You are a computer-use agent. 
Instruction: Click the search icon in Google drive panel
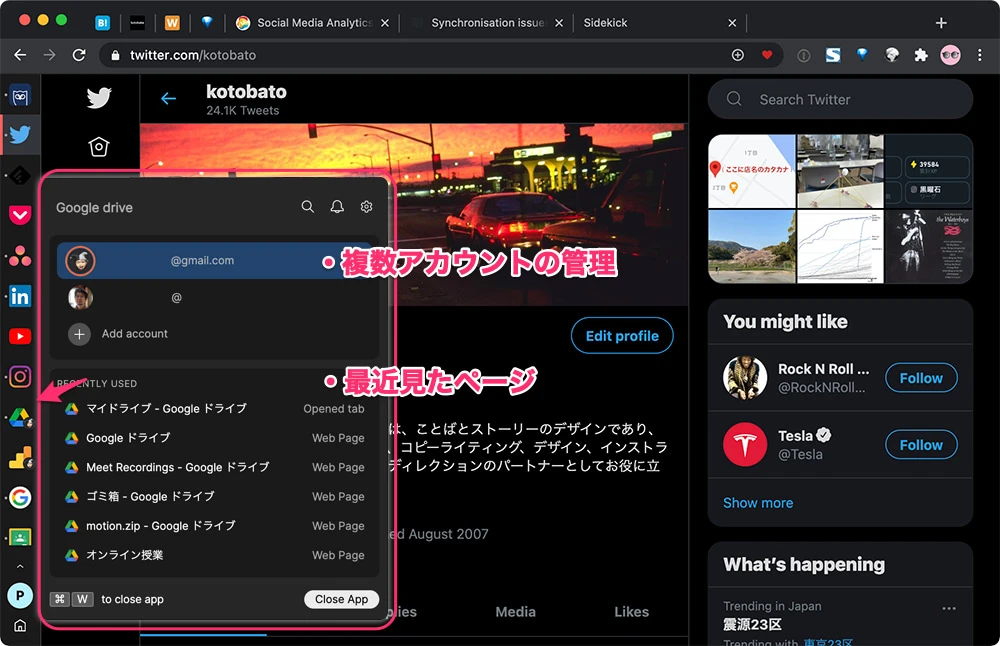(308, 207)
